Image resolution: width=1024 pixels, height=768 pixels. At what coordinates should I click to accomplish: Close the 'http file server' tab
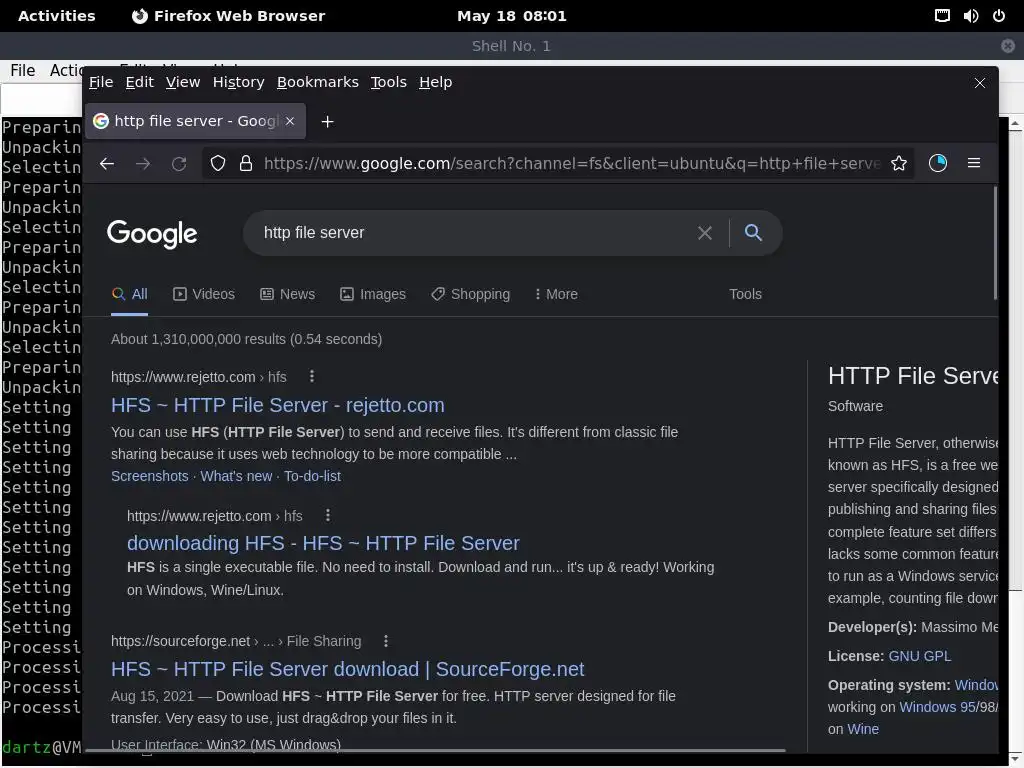(290, 121)
